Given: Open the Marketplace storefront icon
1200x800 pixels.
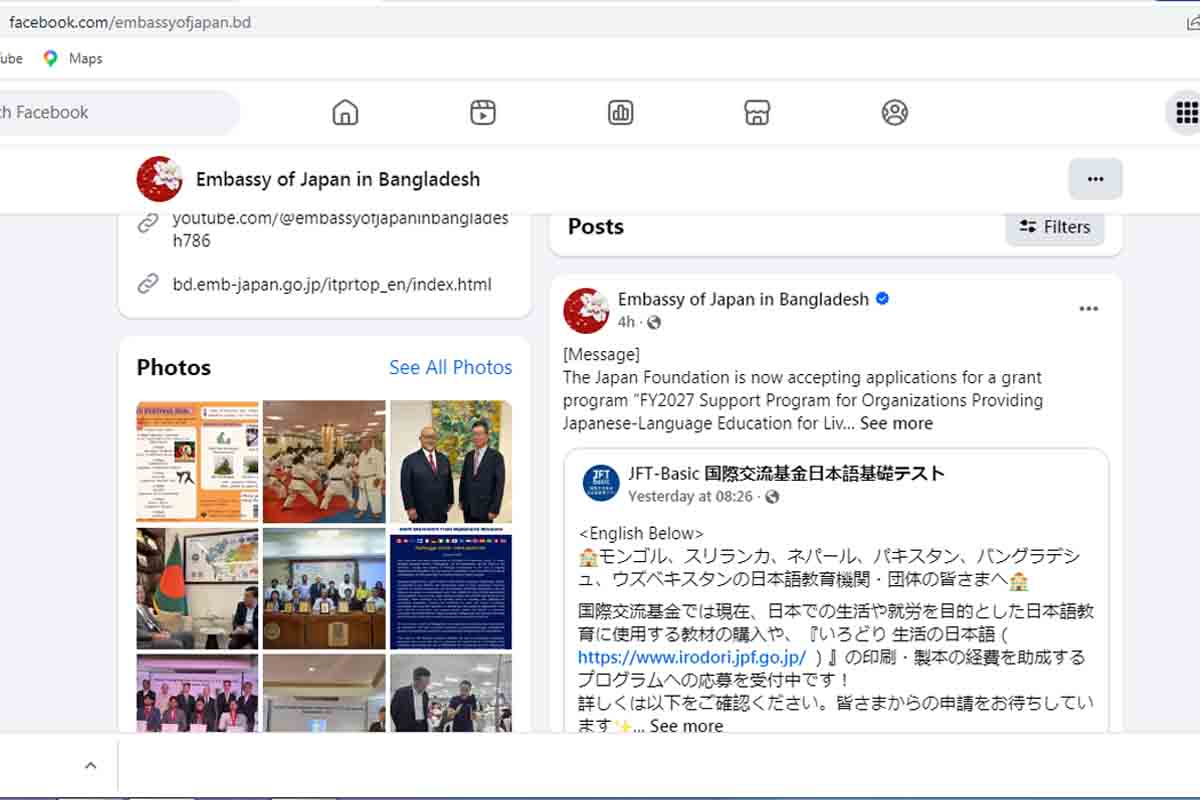Looking at the screenshot, I should (757, 112).
